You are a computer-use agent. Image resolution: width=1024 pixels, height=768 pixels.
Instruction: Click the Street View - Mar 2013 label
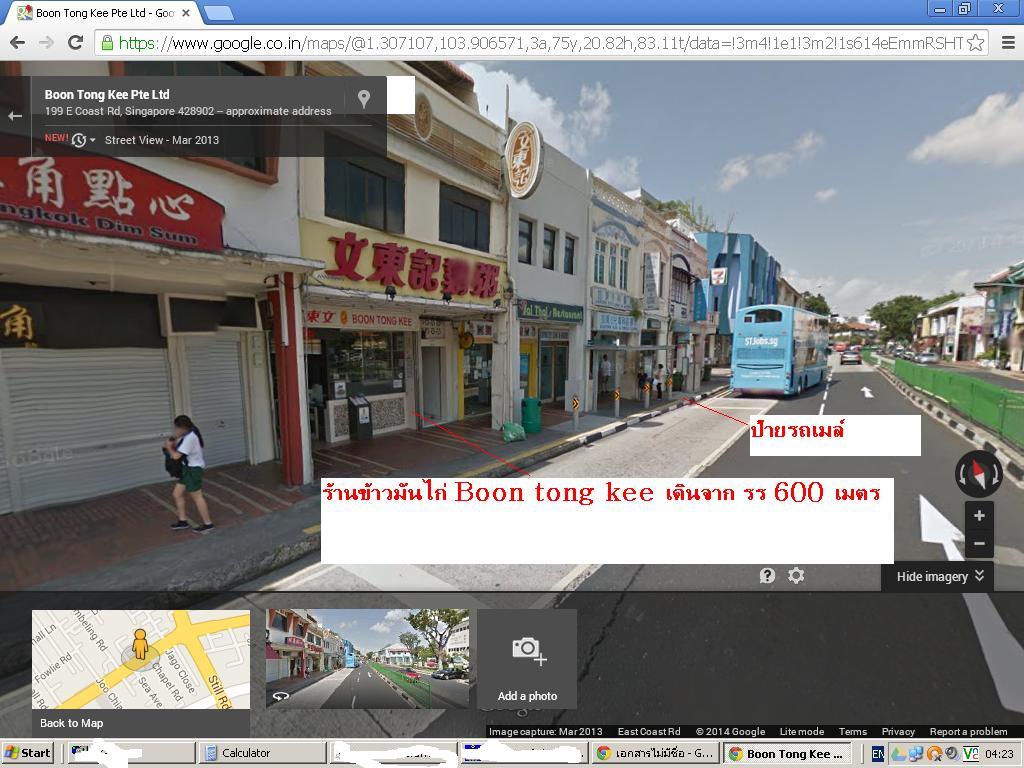coord(162,140)
